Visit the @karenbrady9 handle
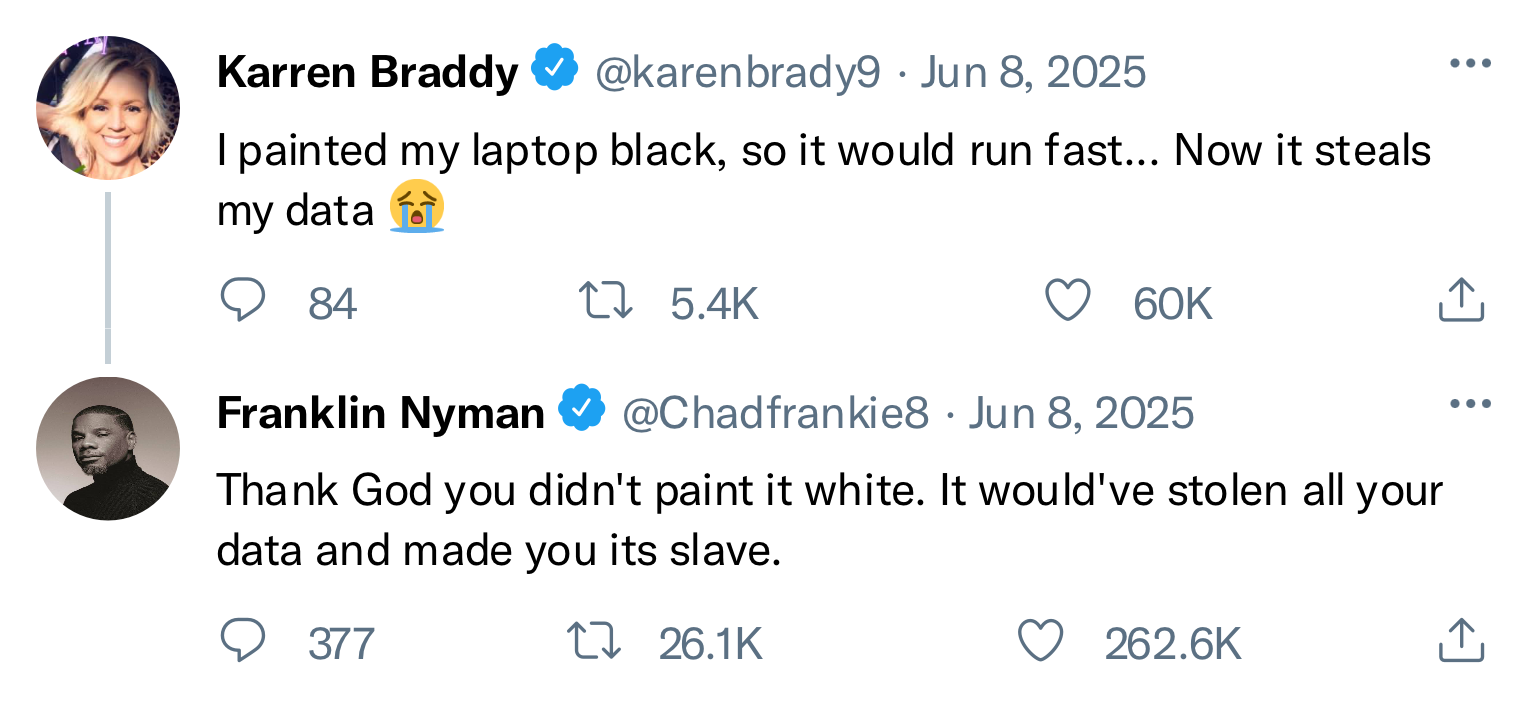The width and height of the screenshot is (1536, 705). 738,72
